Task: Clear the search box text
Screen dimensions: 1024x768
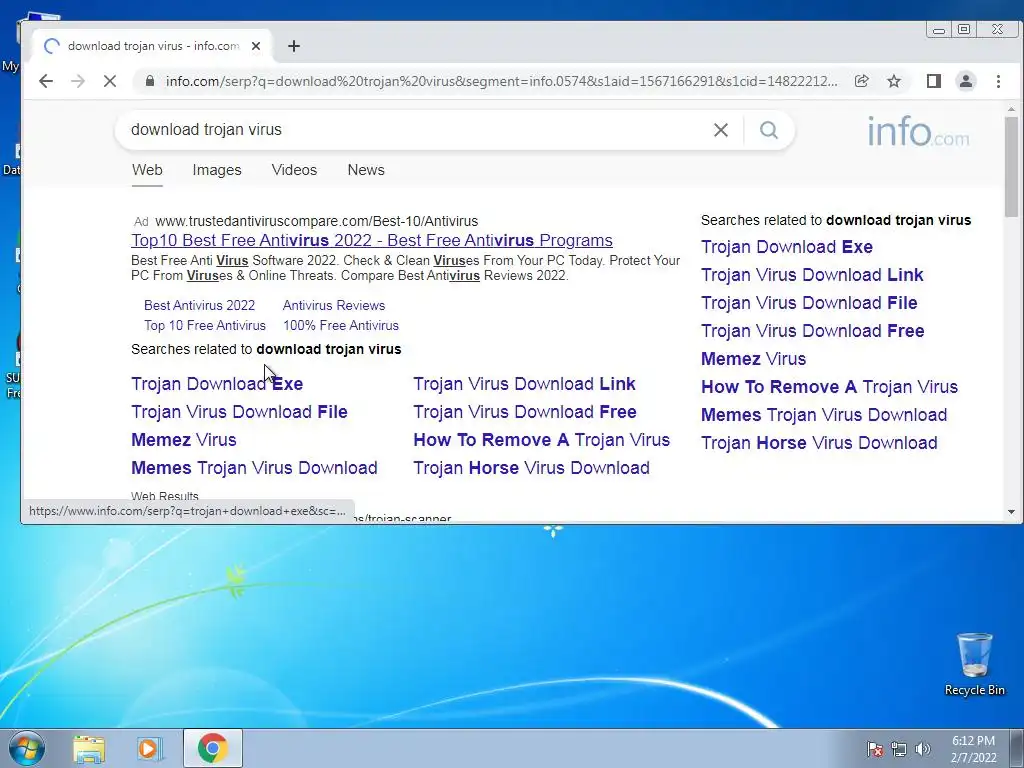Action: tap(721, 130)
